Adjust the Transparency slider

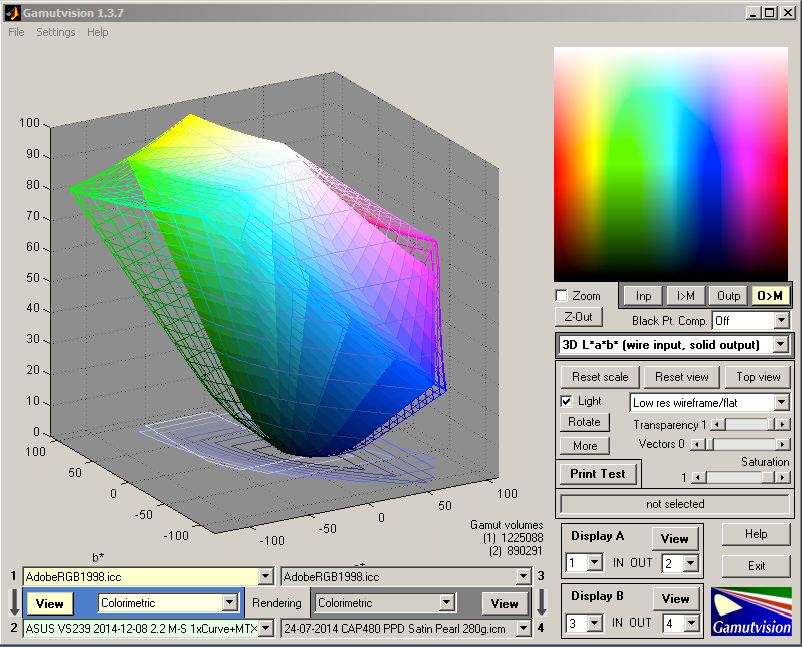tap(746, 425)
